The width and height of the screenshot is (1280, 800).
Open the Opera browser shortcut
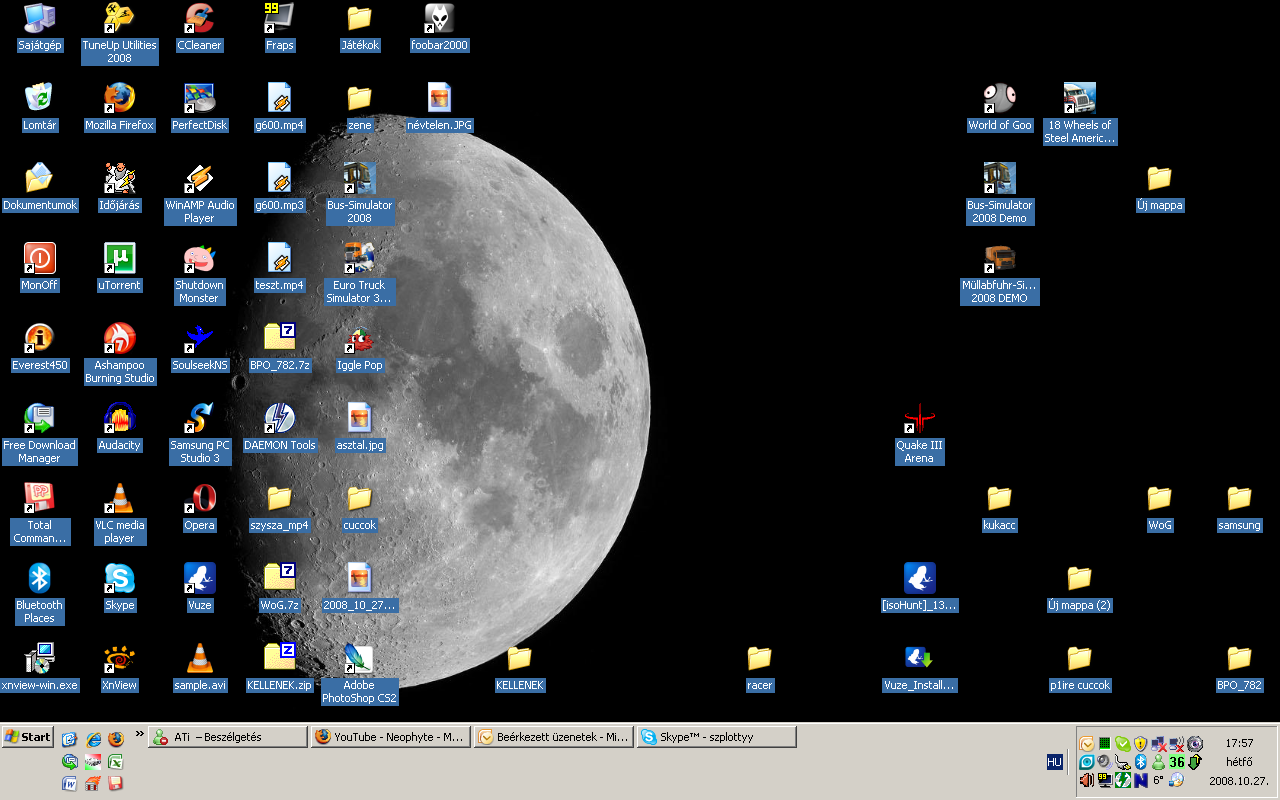199,508
